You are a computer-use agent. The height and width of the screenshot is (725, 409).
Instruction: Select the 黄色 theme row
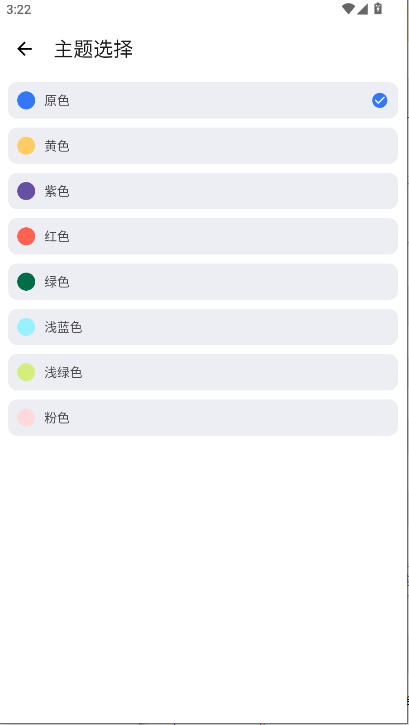[x=203, y=146]
